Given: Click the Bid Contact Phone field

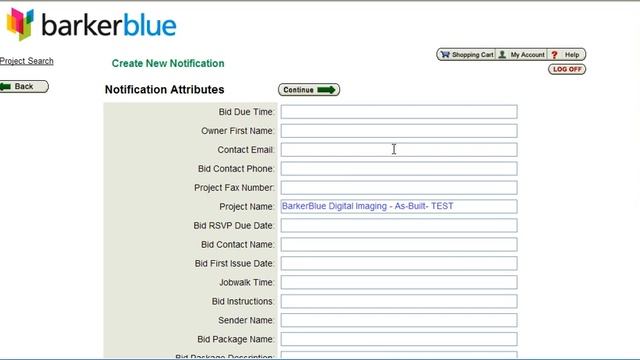Looking at the screenshot, I should (x=399, y=169).
